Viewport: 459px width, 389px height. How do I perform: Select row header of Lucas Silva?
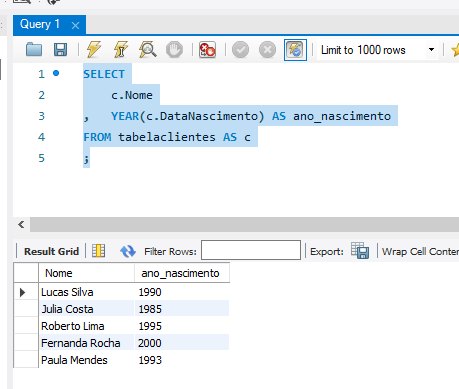[x=26, y=292]
